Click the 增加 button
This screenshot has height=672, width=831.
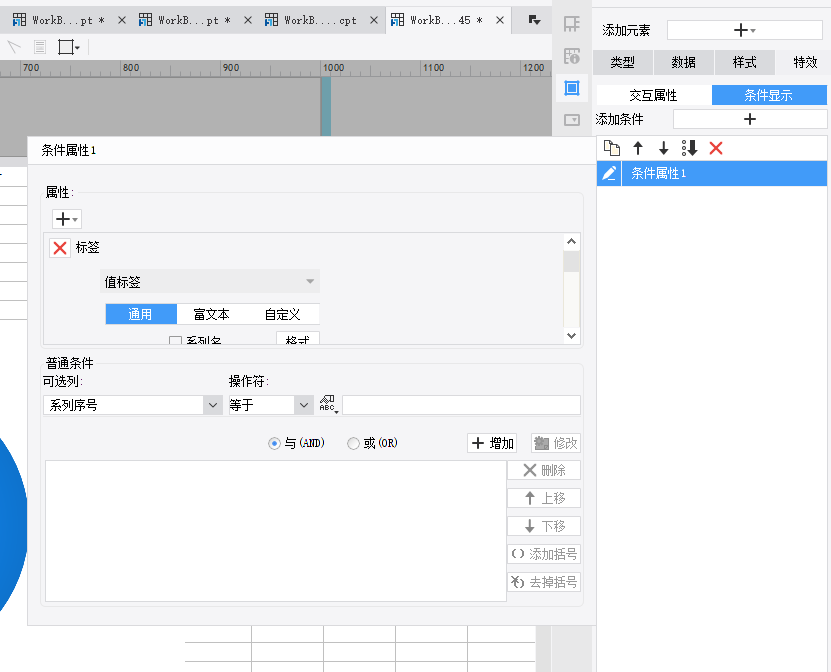tap(492, 443)
